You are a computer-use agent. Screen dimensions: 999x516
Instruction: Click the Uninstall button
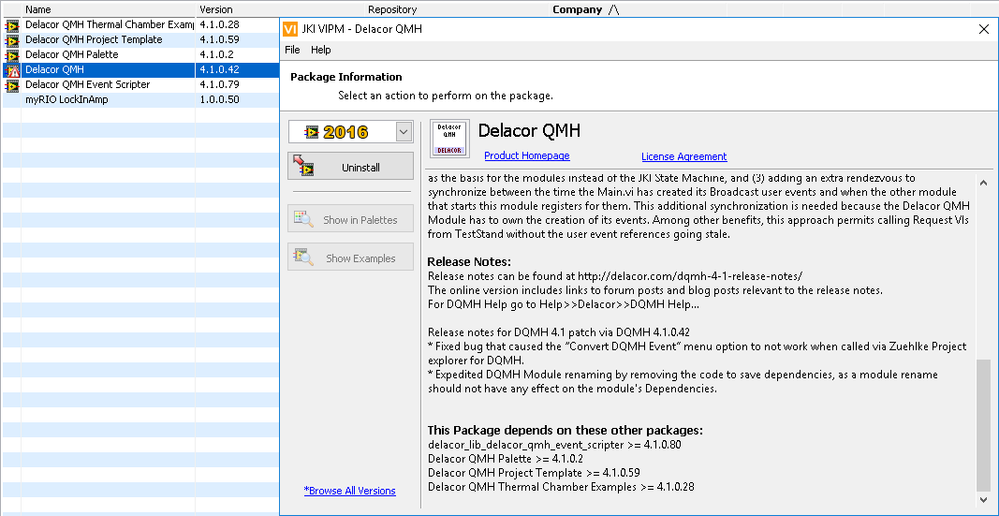350,168
